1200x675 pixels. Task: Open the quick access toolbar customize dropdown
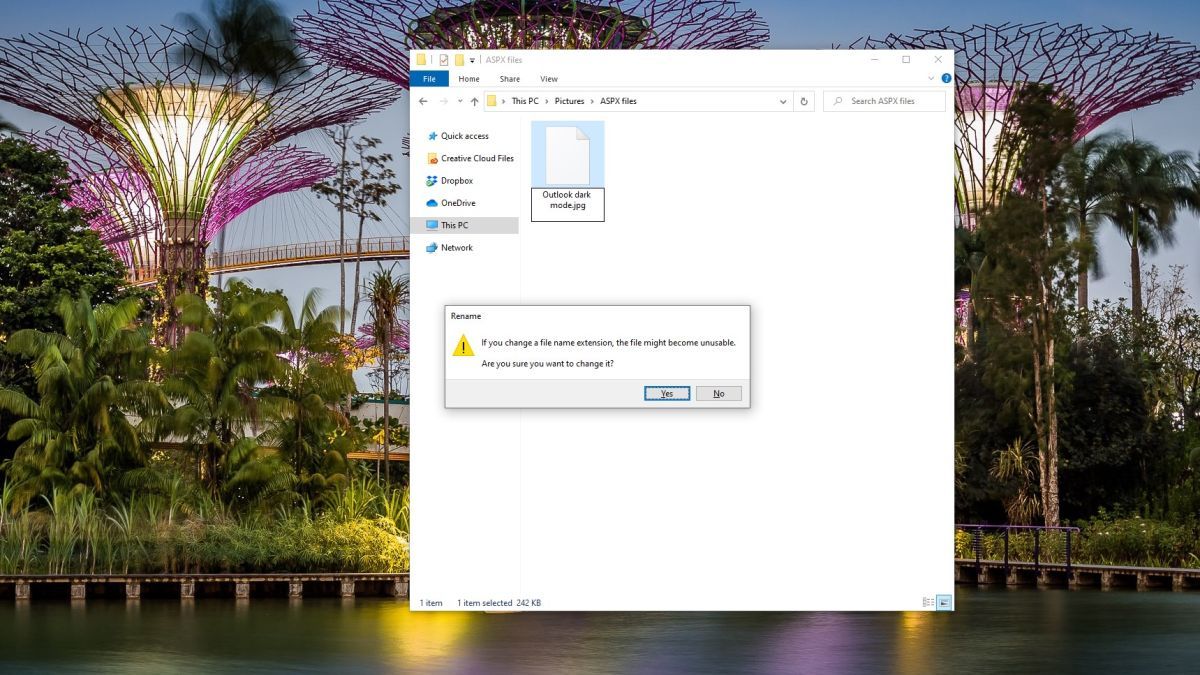click(x=470, y=58)
